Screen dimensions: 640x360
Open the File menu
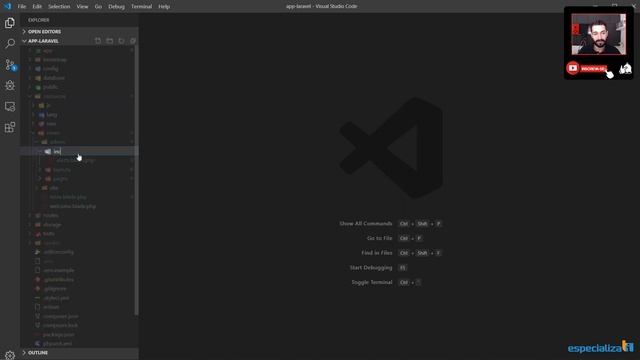coord(22,7)
